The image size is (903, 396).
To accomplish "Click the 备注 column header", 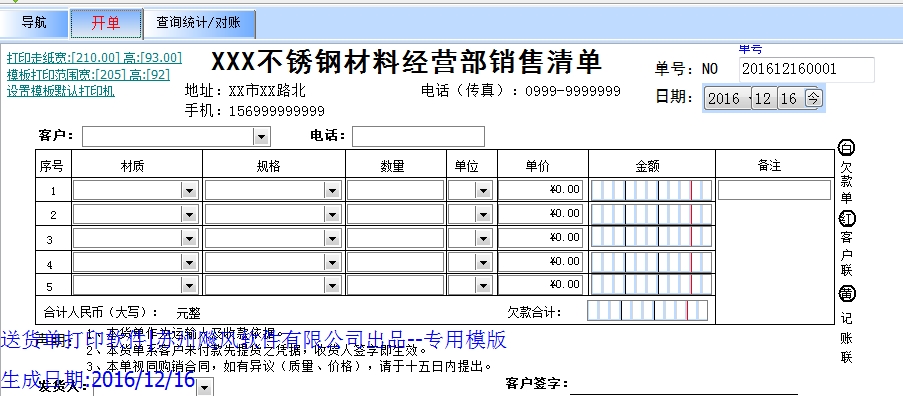I will [769, 166].
